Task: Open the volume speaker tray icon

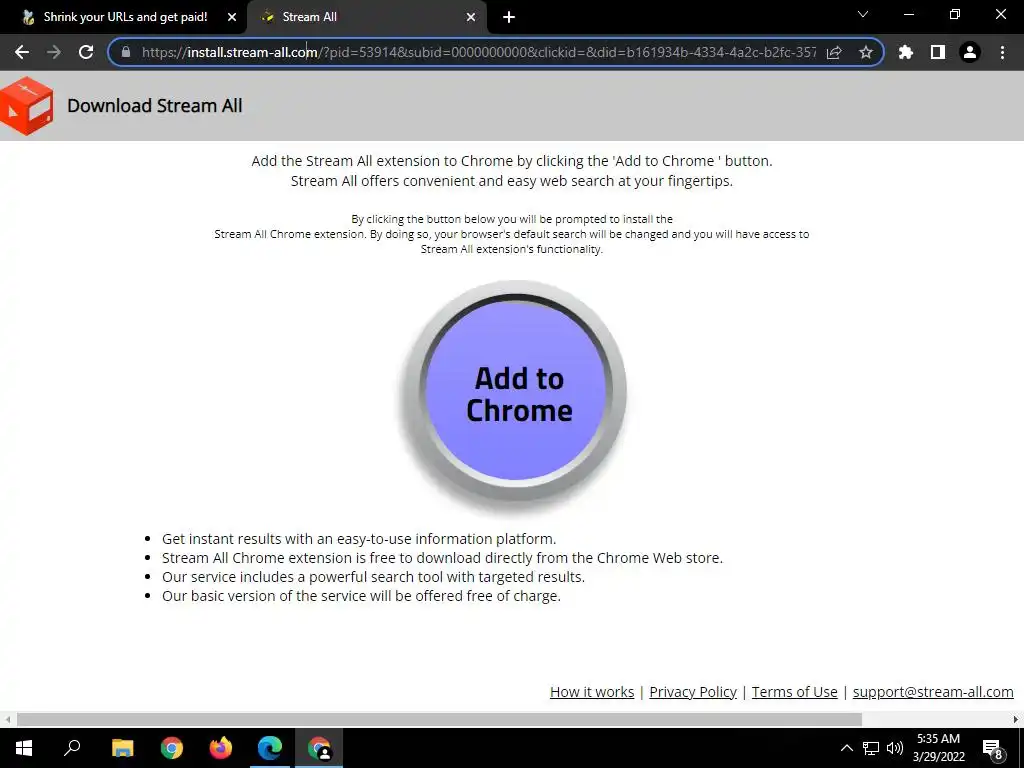Action: 895,748
